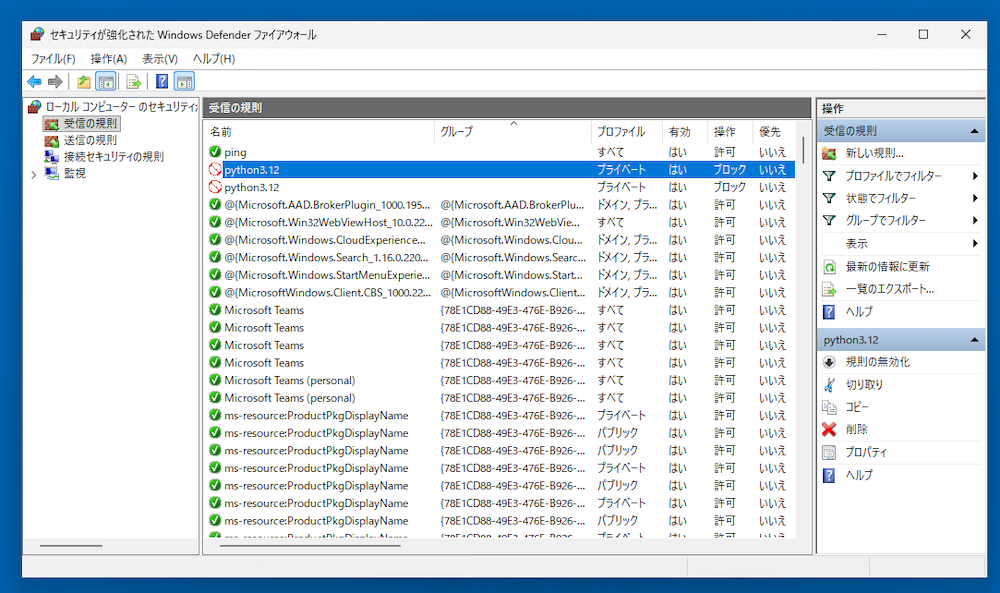Image resolution: width=1000 pixels, height=593 pixels.
Task: Expand the 監視 tree node
Action: point(34,174)
